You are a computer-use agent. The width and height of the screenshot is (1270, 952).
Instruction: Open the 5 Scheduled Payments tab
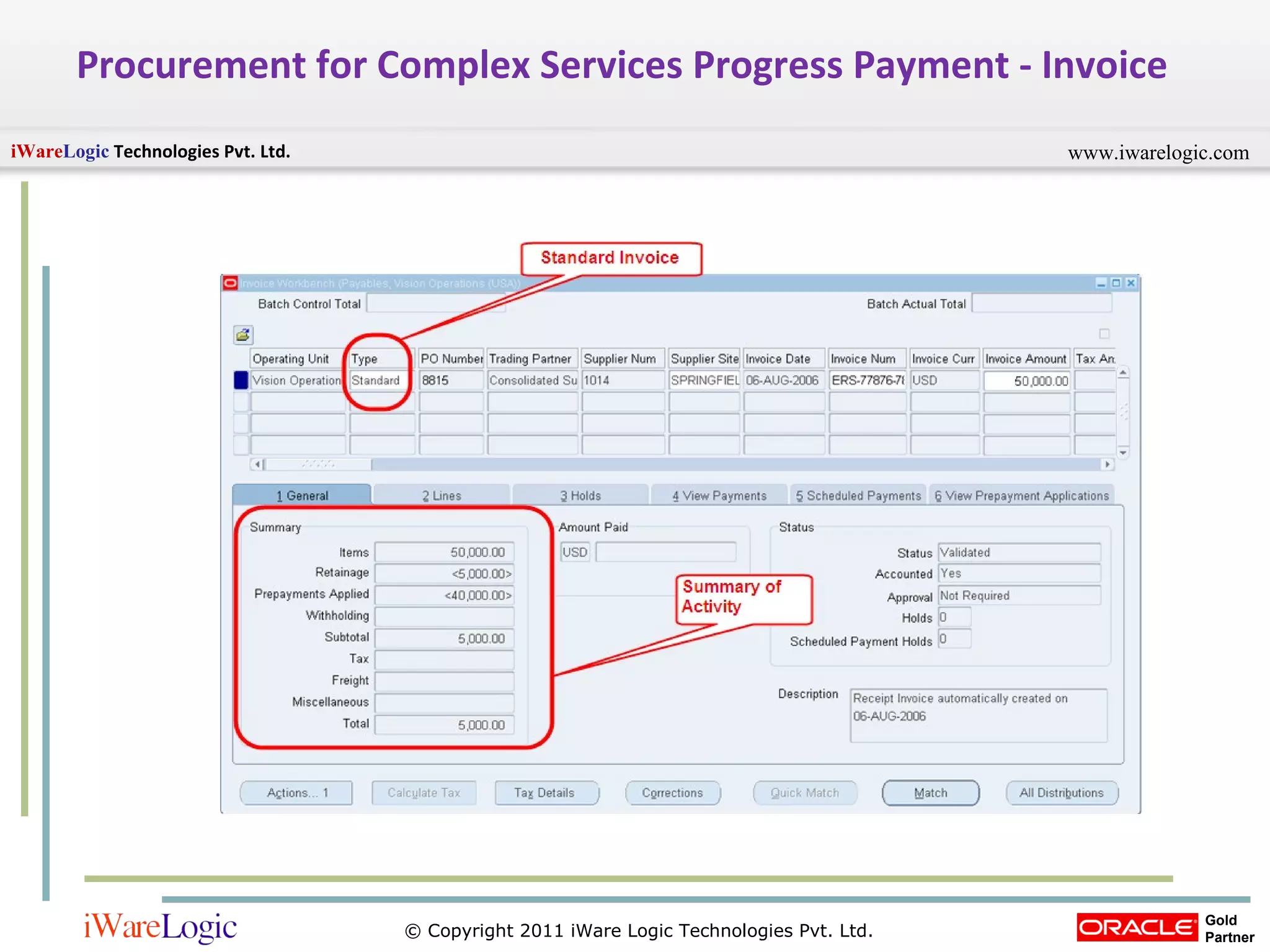(x=858, y=495)
